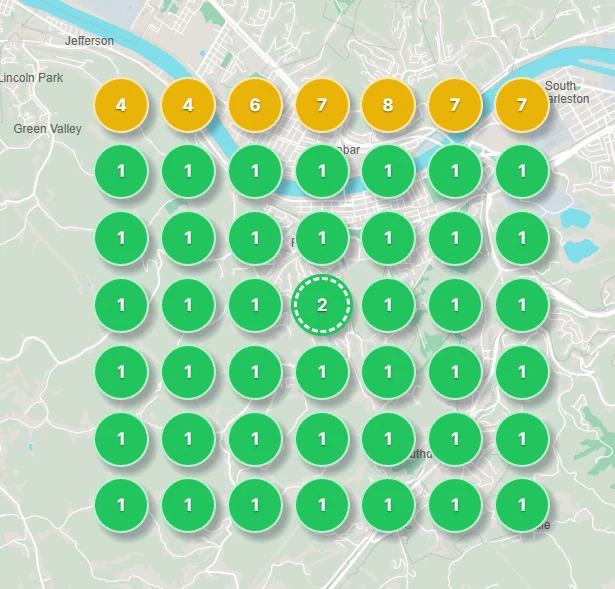Viewport: 615px width, 589px height.
Task: Open the orange cluster marked 8
Action: click(x=388, y=105)
